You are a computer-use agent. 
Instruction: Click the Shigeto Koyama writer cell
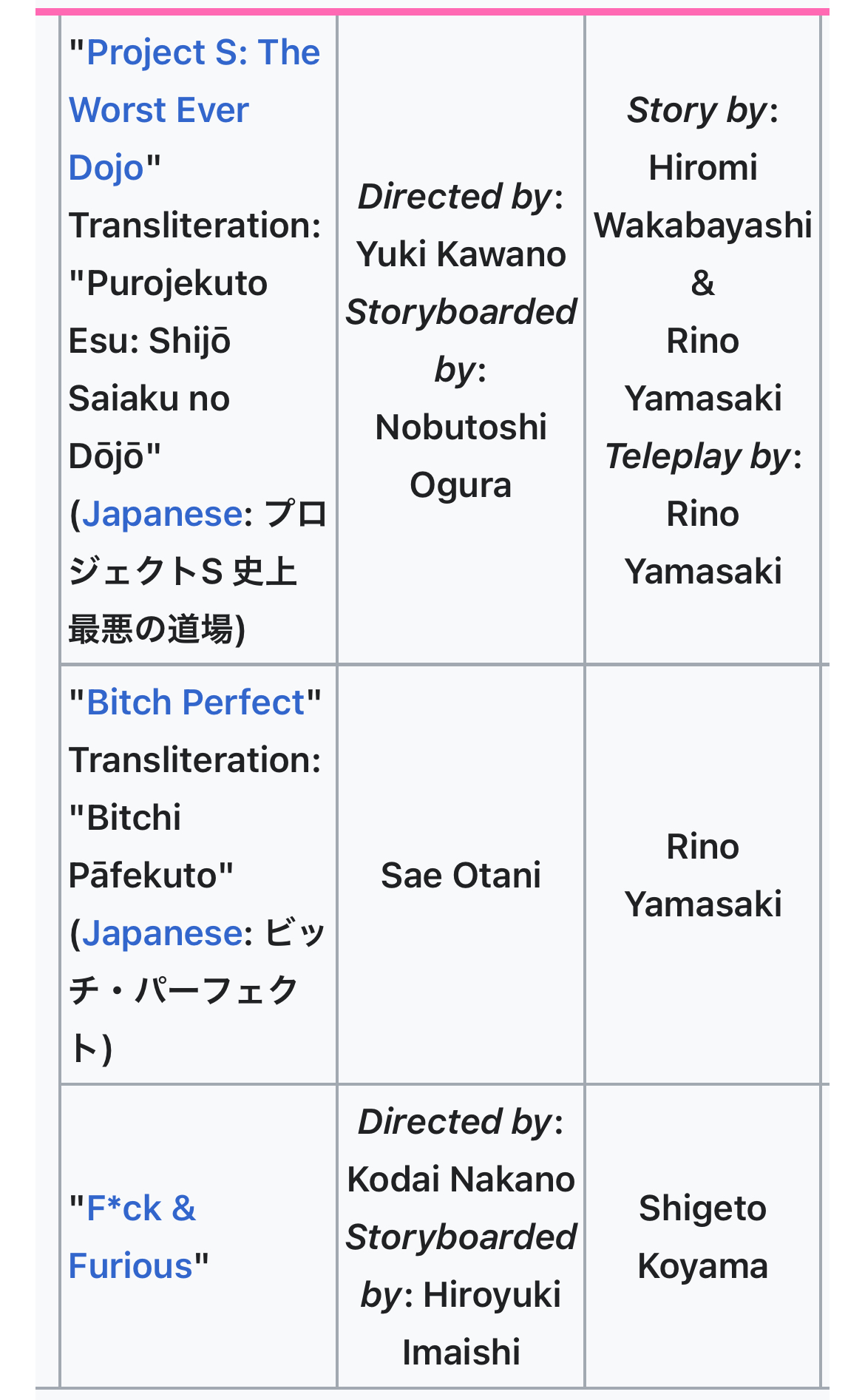pyautogui.click(x=703, y=1237)
